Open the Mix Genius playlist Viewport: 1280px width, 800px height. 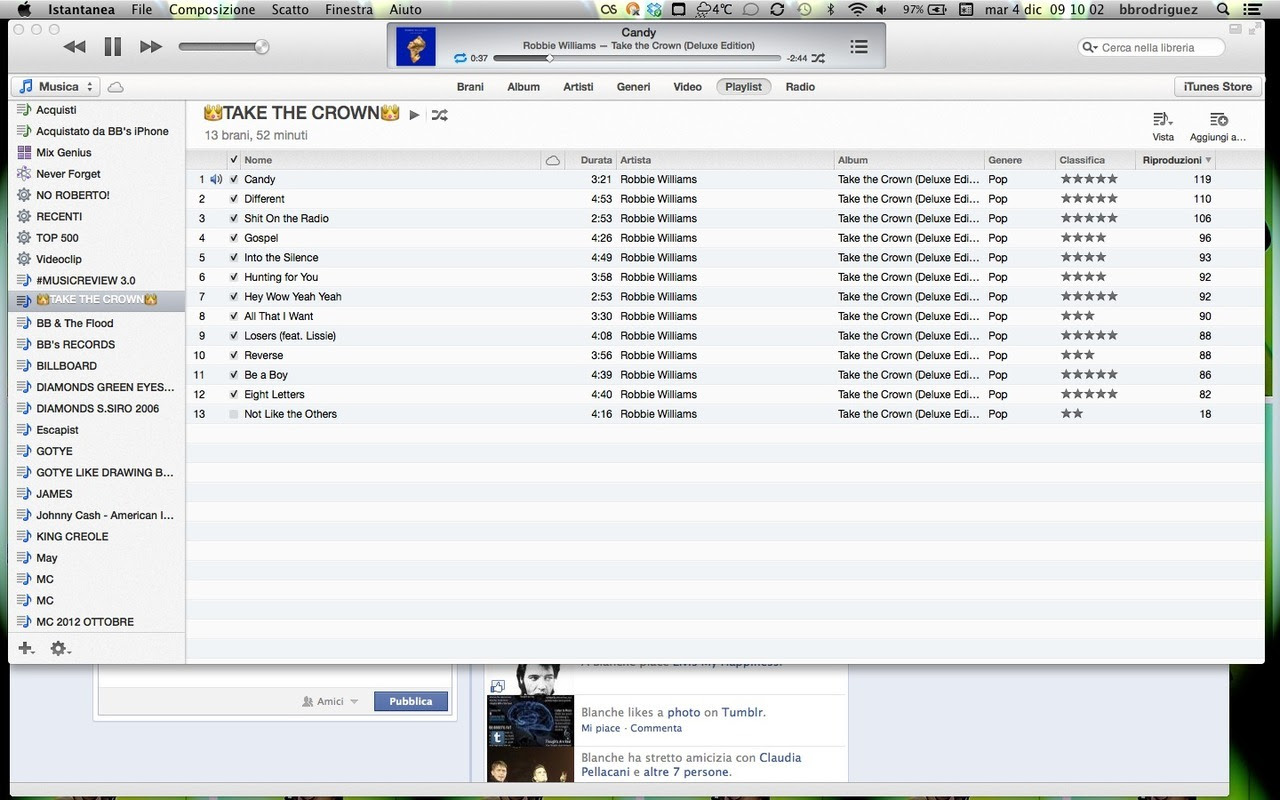click(64, 153)
